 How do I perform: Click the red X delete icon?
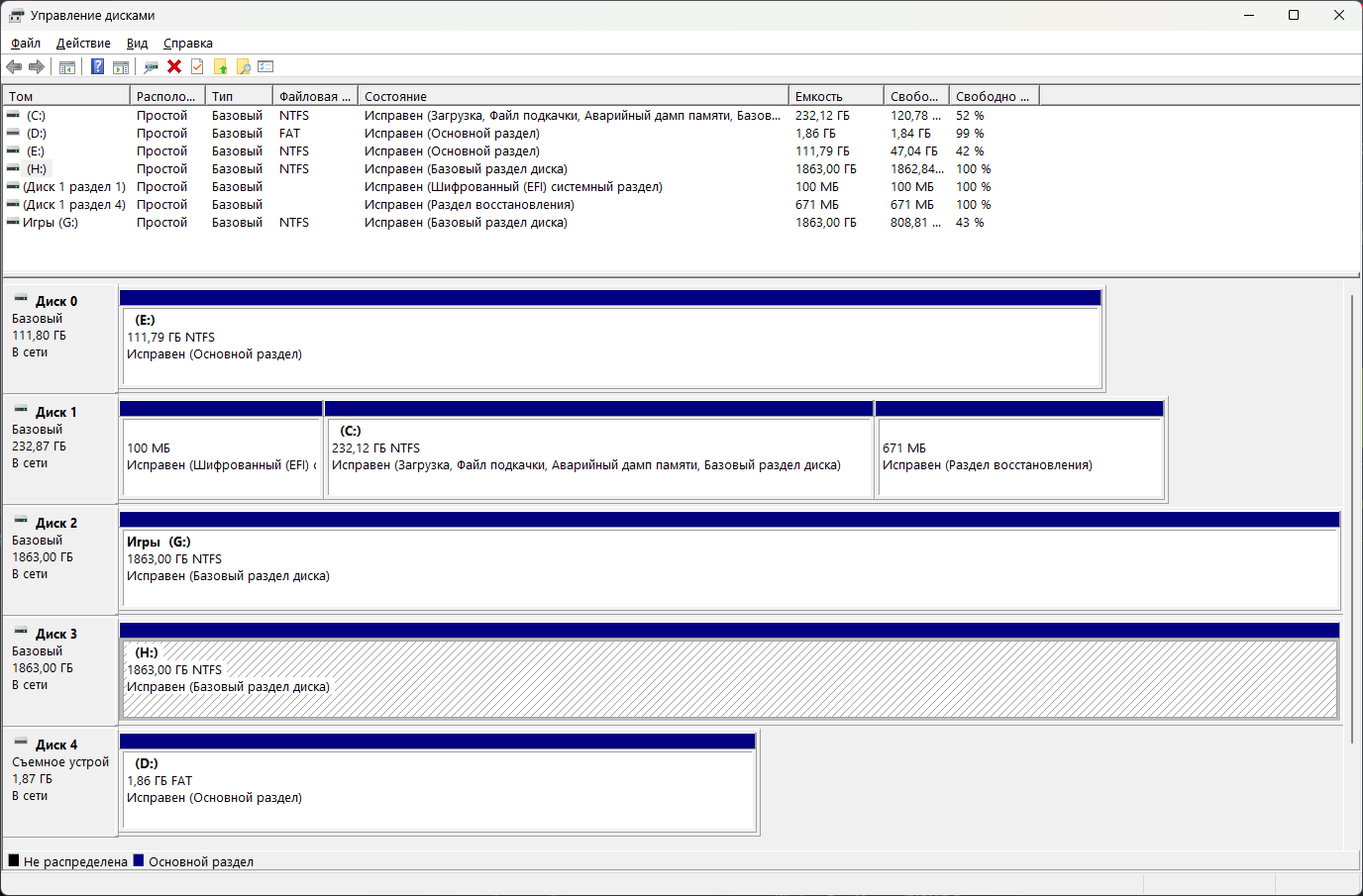click(174, 66)
